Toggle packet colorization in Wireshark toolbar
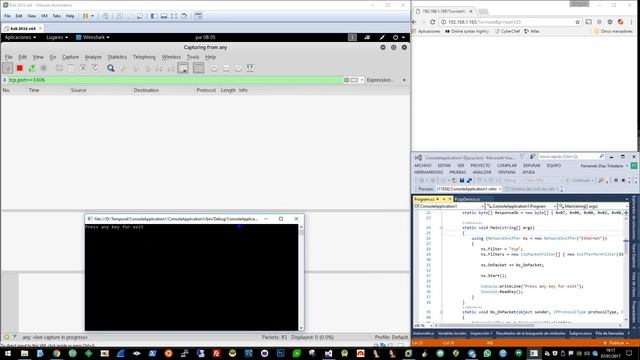Screen dimensions: 640x360 (x=199, y=68)
